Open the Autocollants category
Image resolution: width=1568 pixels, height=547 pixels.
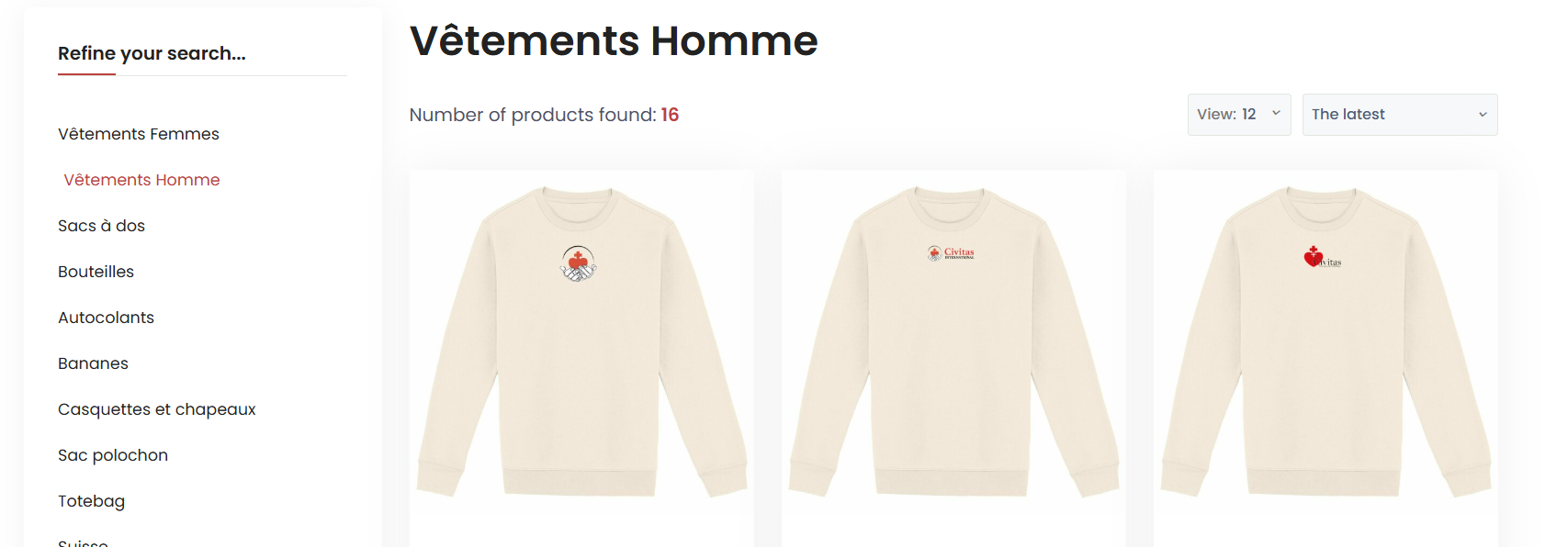point(106,318)
